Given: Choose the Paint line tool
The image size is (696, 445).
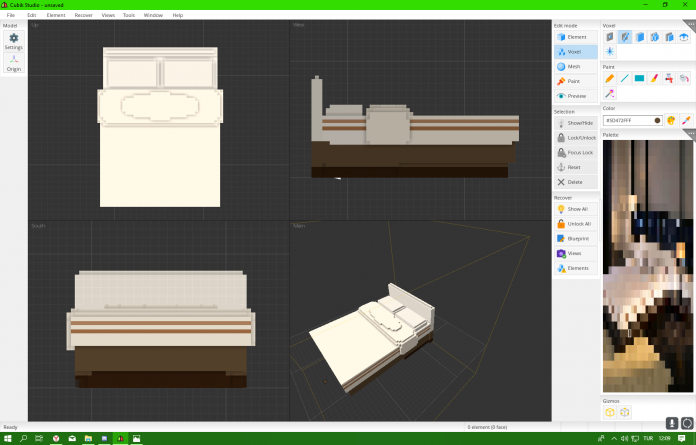Looking at the screenshot, I should click(625, 79).
